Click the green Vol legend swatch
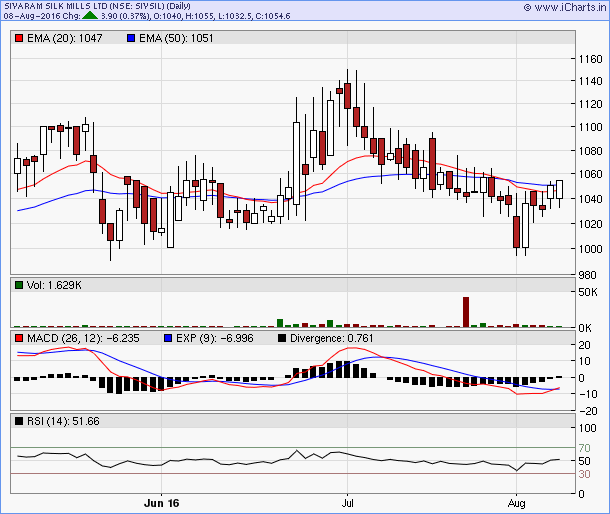The width and height of the screenshot is (610, 514). [x=19, y=285]
